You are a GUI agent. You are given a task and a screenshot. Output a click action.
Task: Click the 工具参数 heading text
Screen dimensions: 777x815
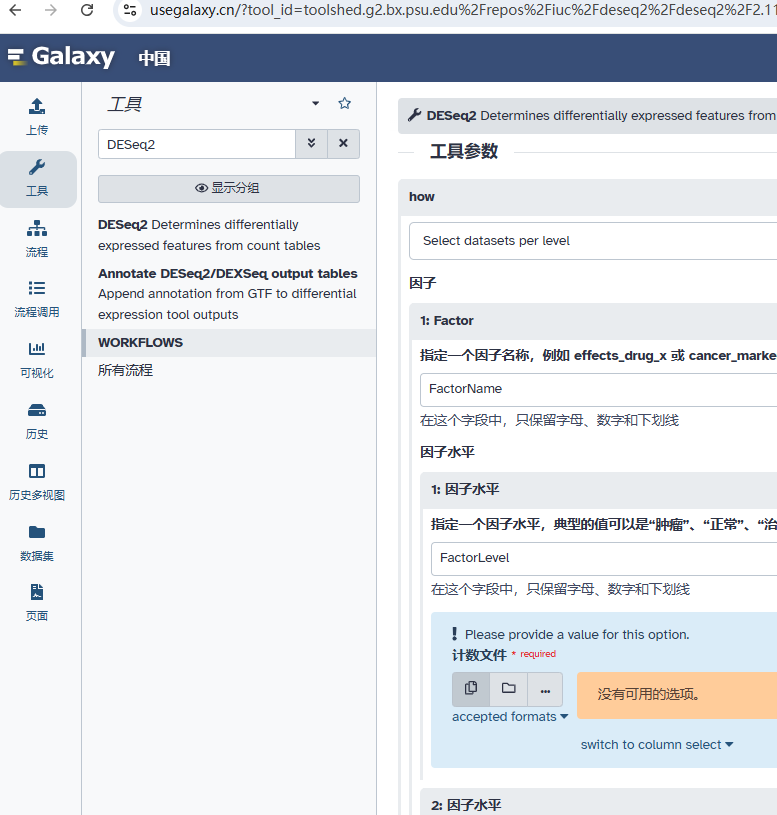click(464, 152)
